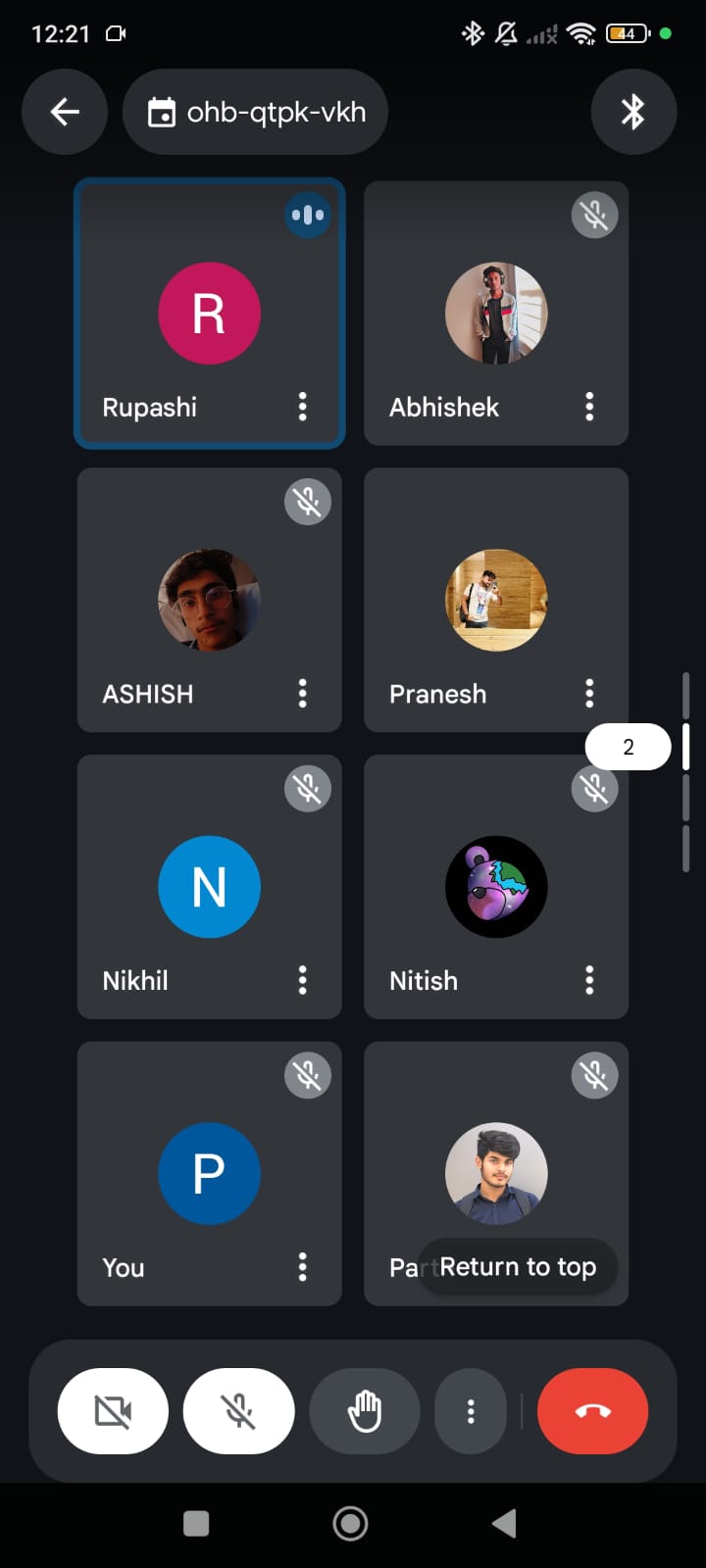Tap Rupashi's speaking indicator icon
This screenshot has width=706, height=1568.
(308, 215)
